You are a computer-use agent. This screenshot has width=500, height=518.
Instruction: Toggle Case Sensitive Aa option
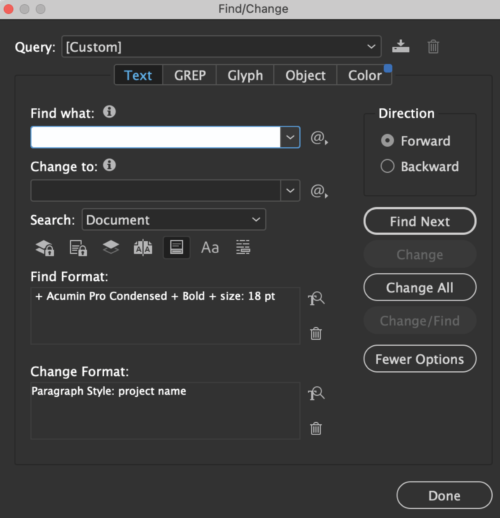click(210, 248)
